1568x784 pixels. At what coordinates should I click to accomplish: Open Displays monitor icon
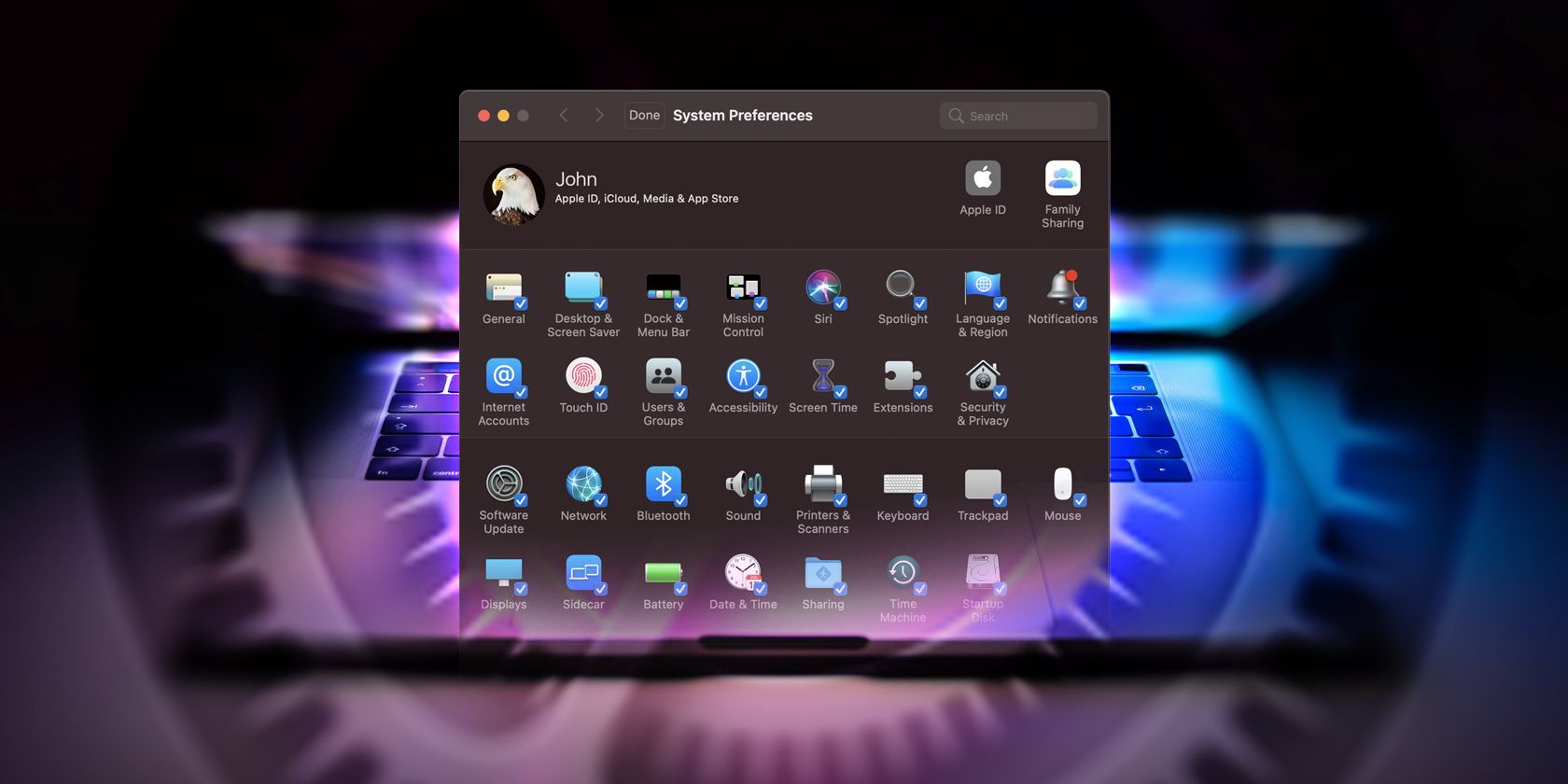[504, 573]
